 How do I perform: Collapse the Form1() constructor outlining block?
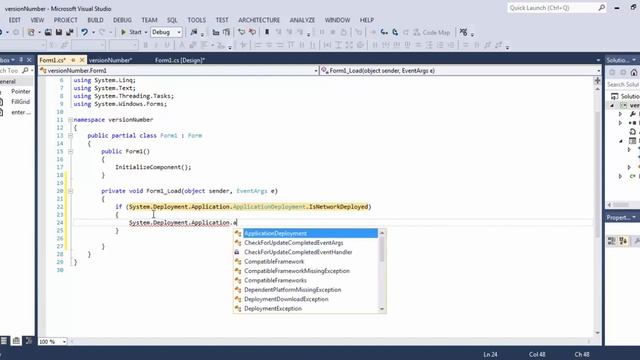click(70, 151)
